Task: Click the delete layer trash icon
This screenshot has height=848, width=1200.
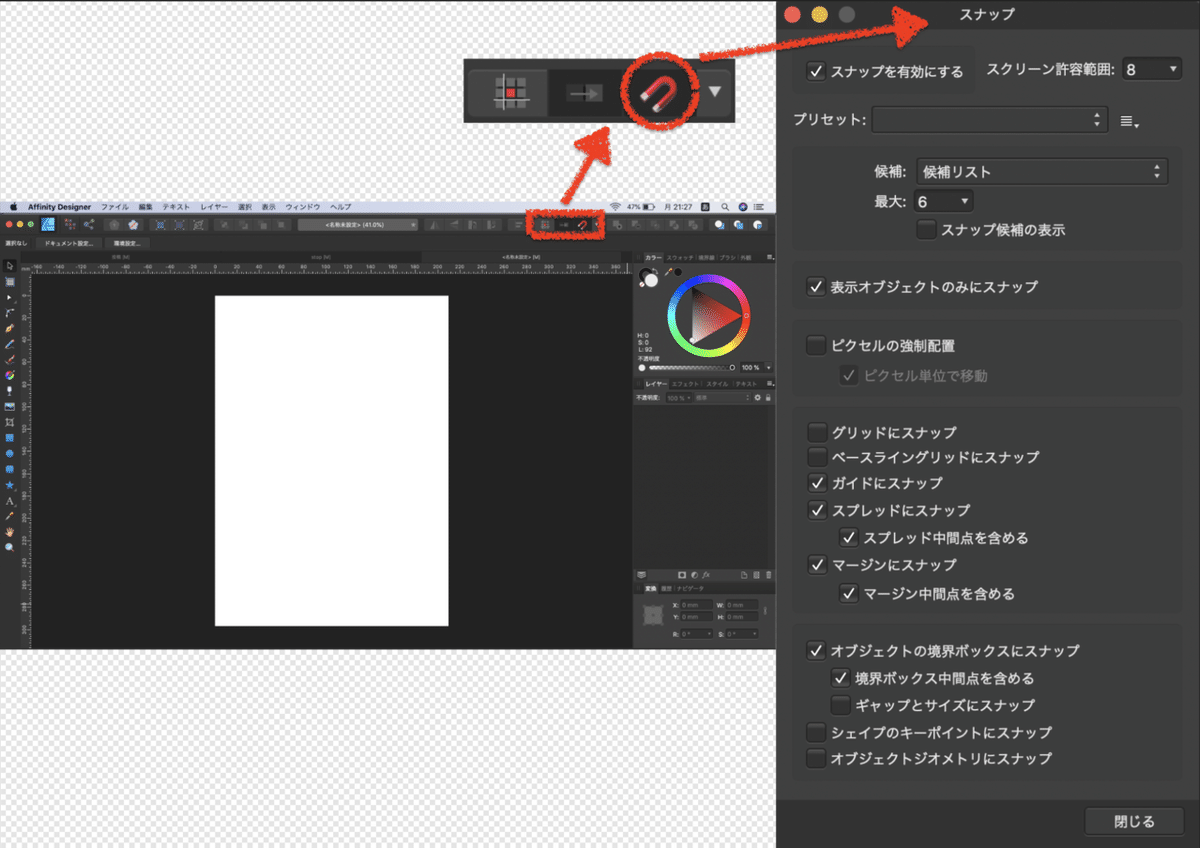Action: tap(768, 575)
